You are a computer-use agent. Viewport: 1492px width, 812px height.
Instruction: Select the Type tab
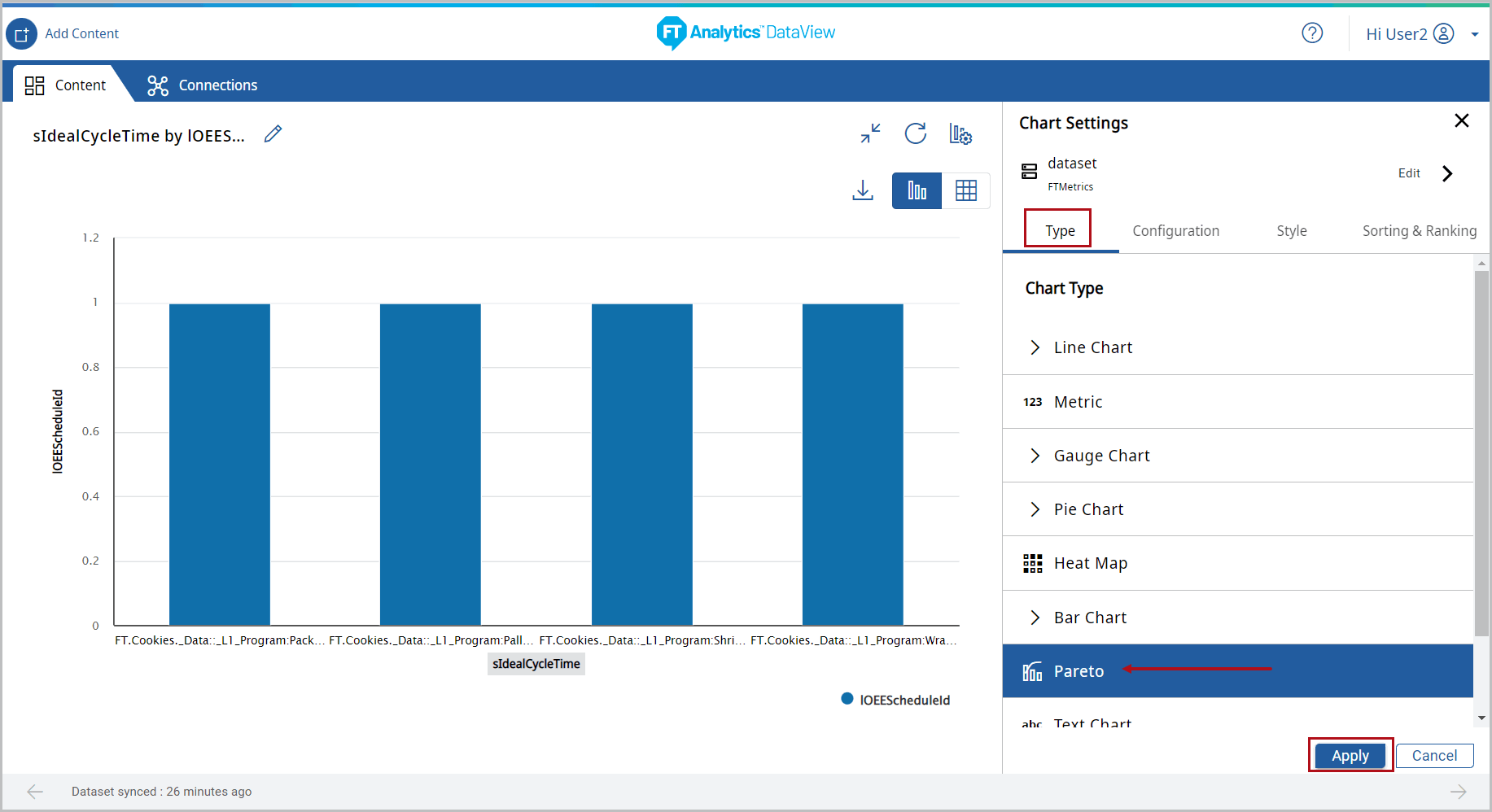pos(1060,231)
